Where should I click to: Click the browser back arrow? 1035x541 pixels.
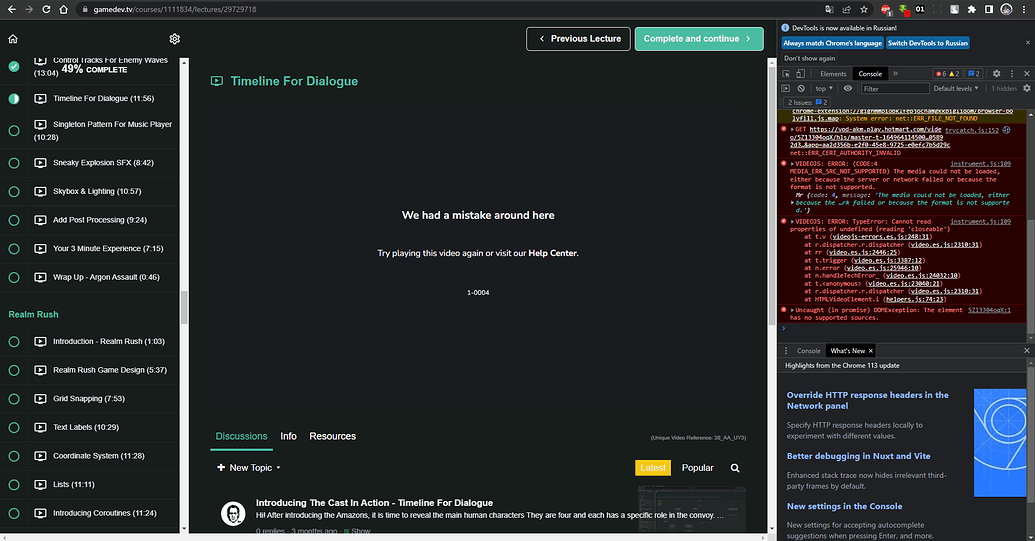(x=12, y=9)
